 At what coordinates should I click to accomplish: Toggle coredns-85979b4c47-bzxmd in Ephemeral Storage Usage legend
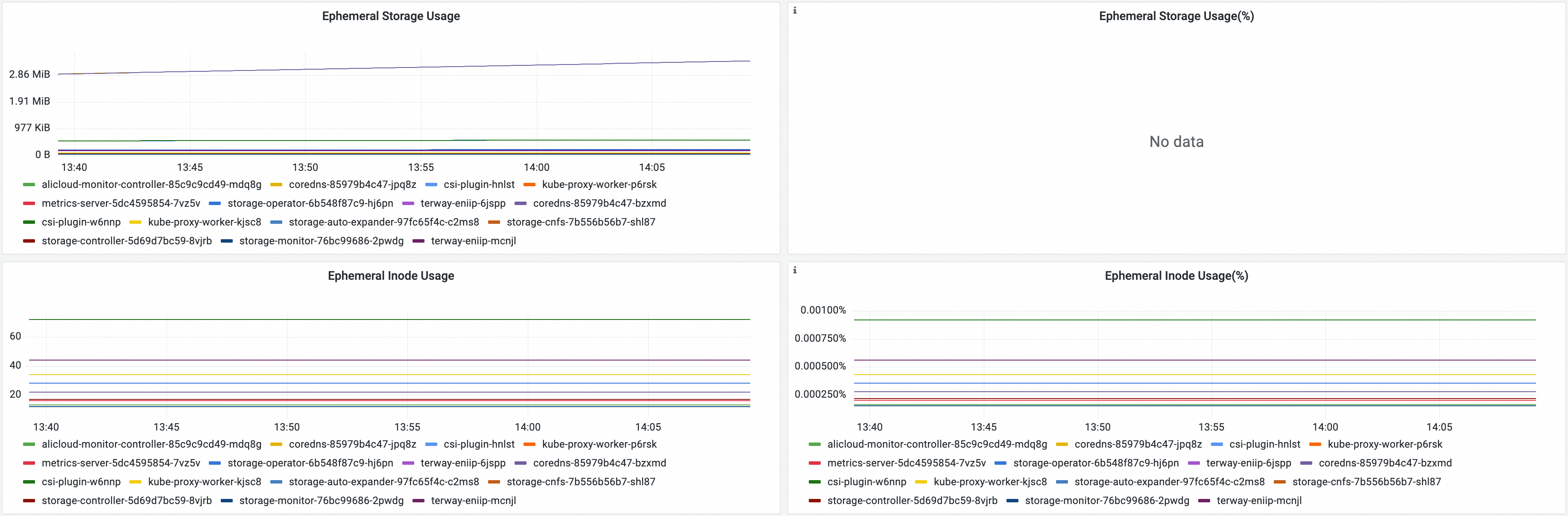pyautogui.click(x=600, y=203)
